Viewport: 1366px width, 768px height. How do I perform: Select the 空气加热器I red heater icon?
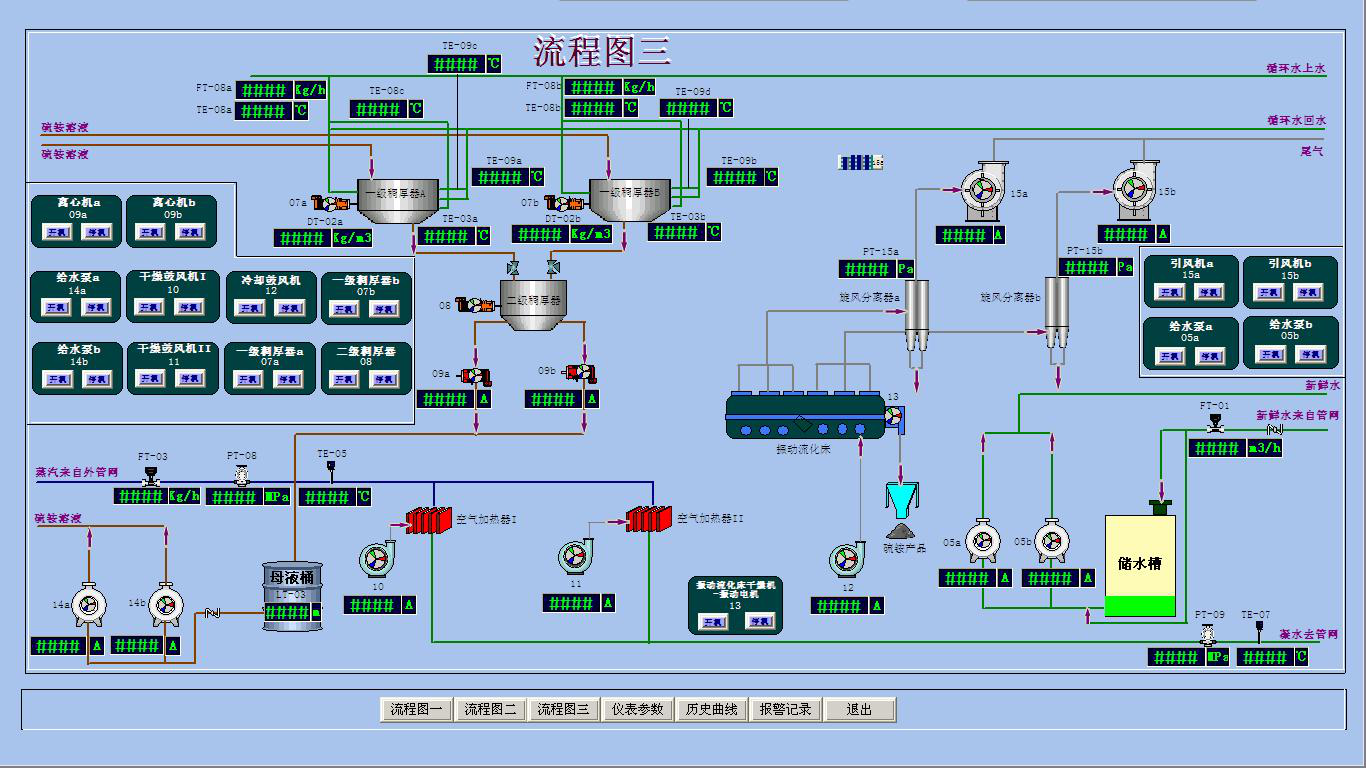point(429,520)
